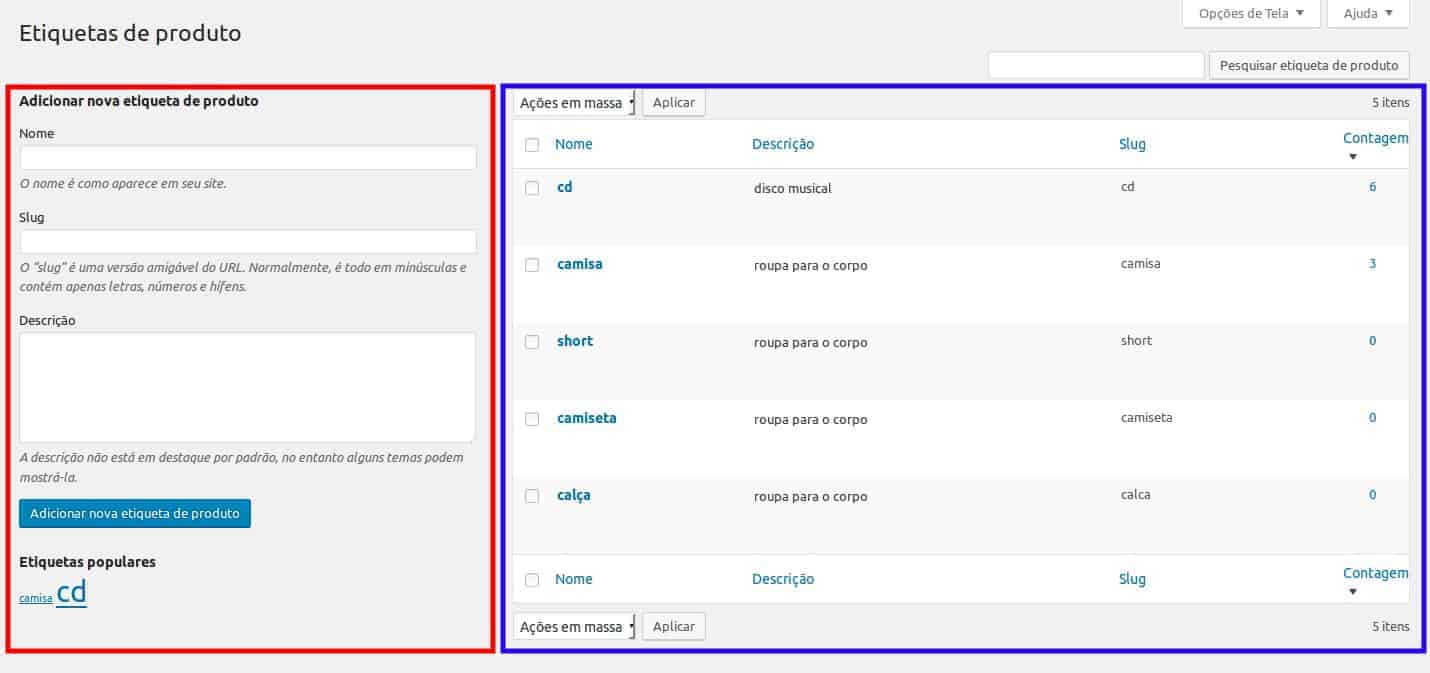Click the slug 'camiseta' cell
Image resolution: width=1430 pixels, height=673 pixels.
[x=1147, y=418]
